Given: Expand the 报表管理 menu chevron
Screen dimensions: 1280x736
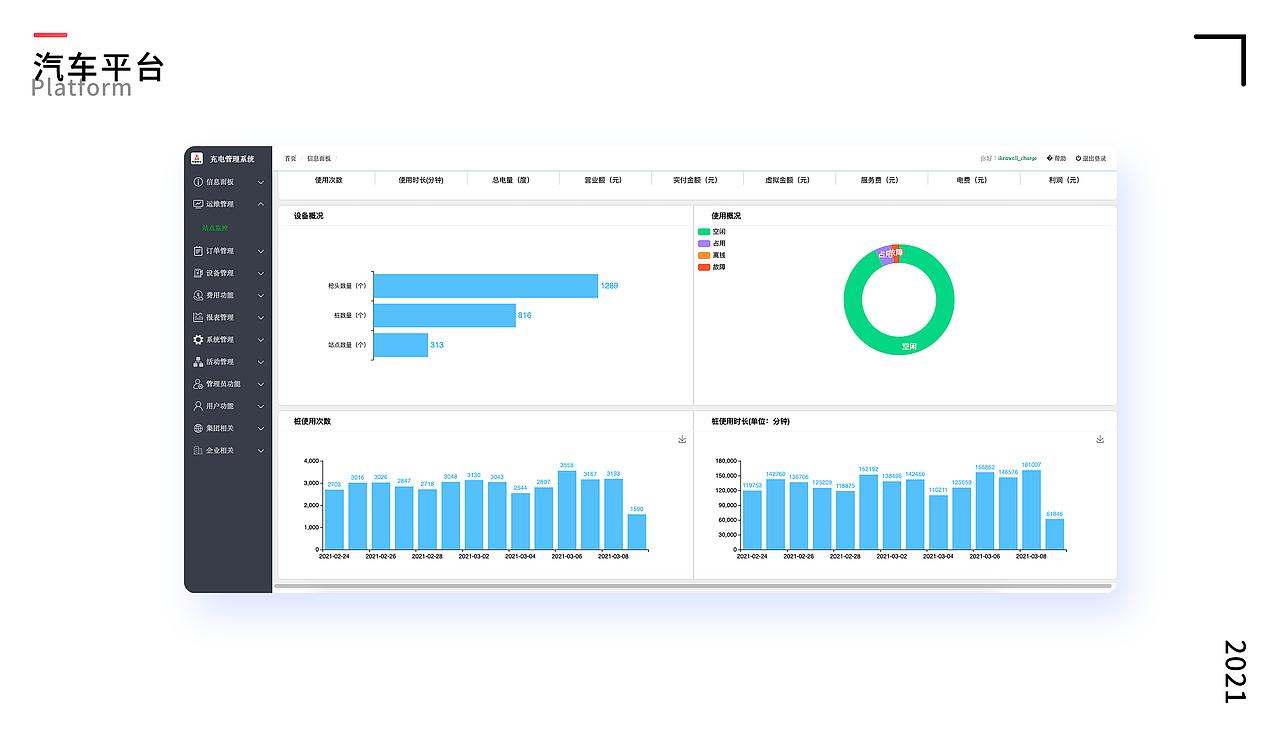Looking at the screenshot, I should click(261, 317).
